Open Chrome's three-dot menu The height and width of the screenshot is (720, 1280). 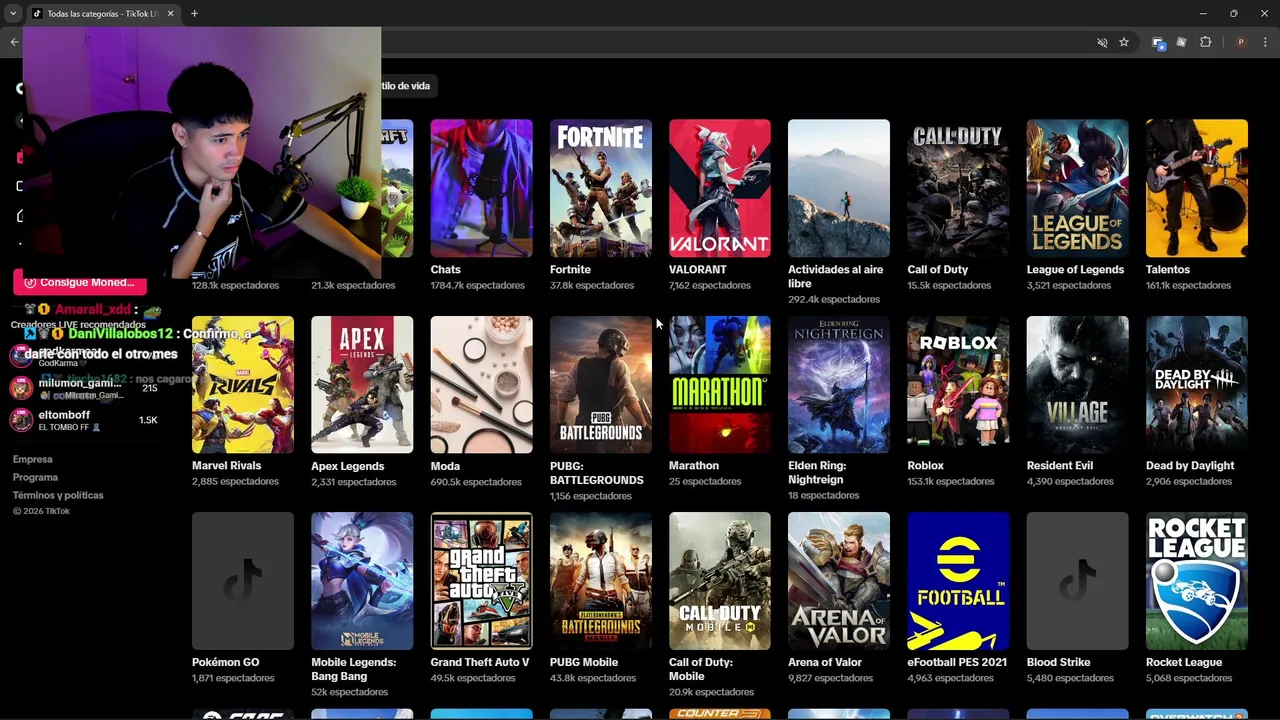[x=1266, y=42]
